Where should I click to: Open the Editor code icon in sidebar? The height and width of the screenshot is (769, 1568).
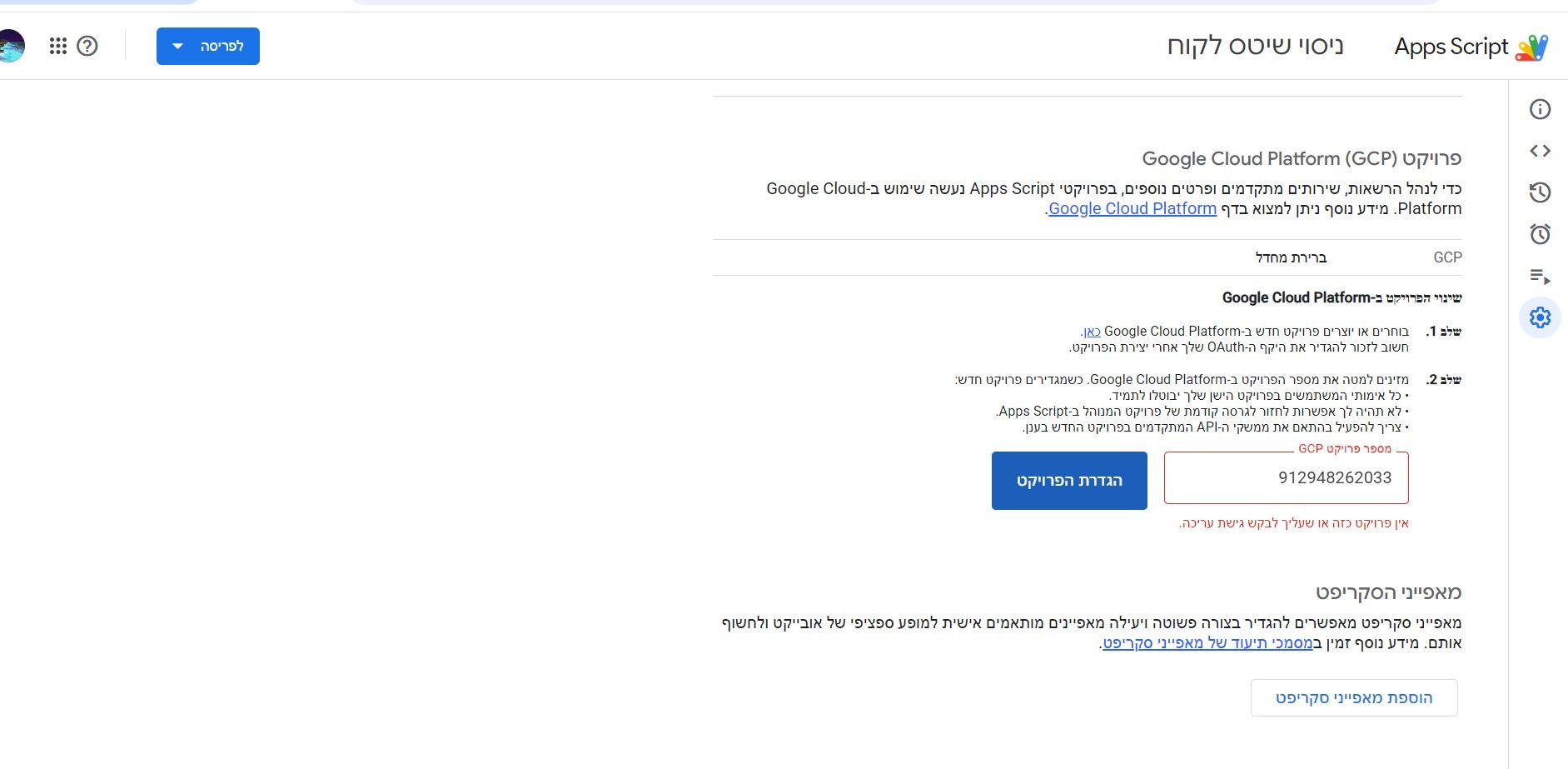(1540, 151)
